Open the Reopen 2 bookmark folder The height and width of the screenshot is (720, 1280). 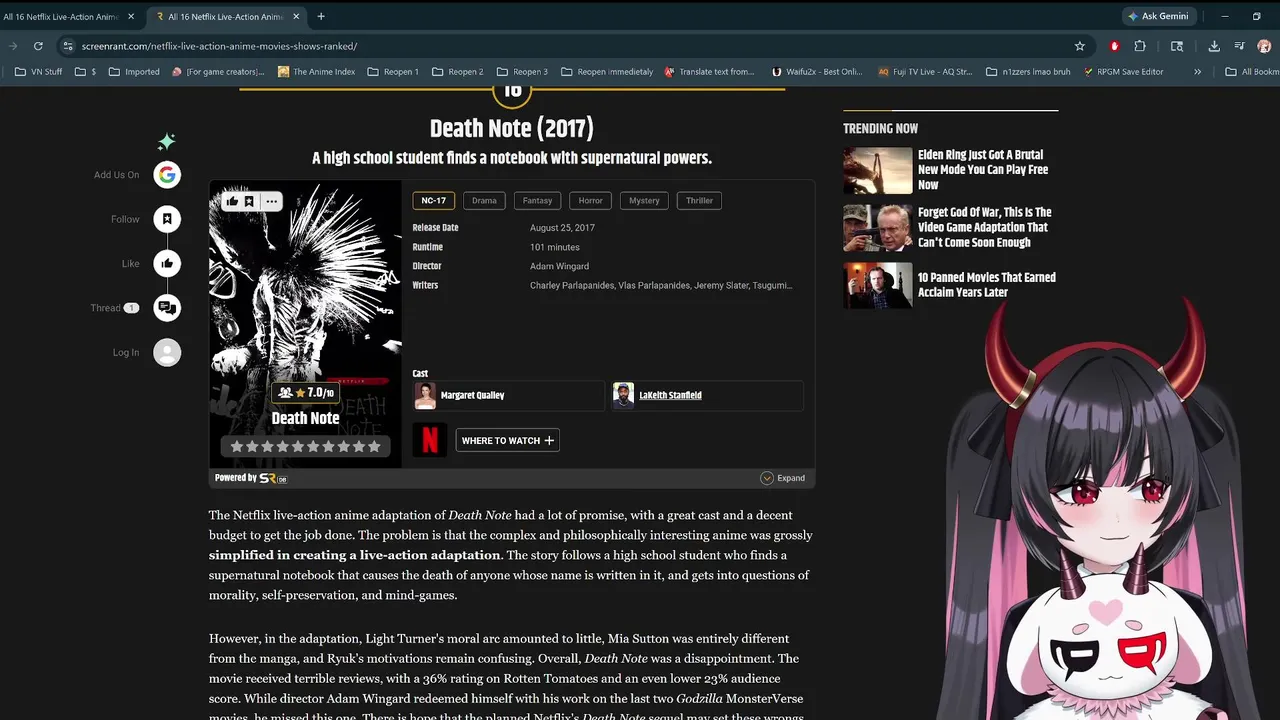[x=457, y=72]
